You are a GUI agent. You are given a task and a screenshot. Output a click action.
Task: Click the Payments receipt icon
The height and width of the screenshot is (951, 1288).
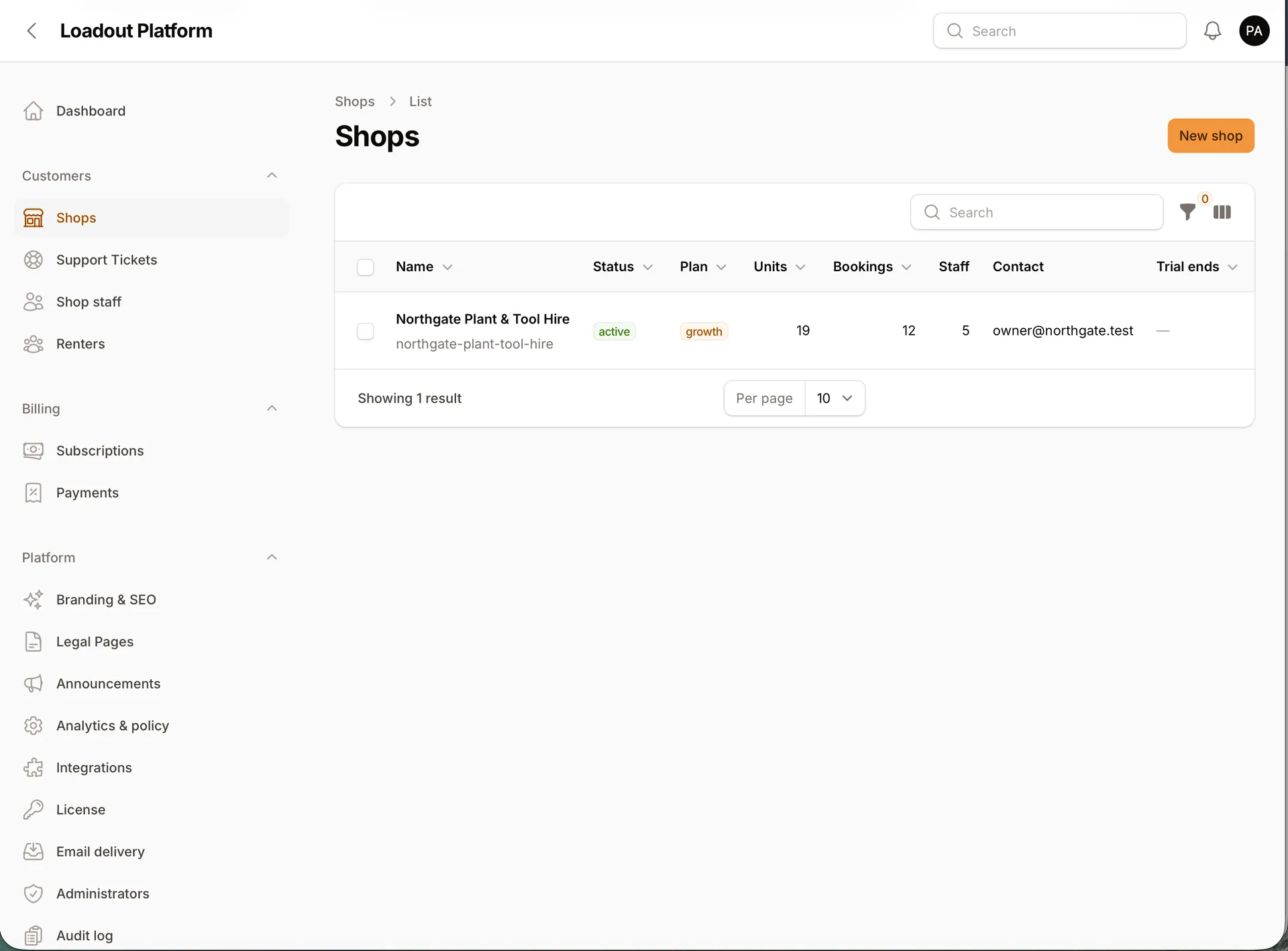(x=34, y=493)
